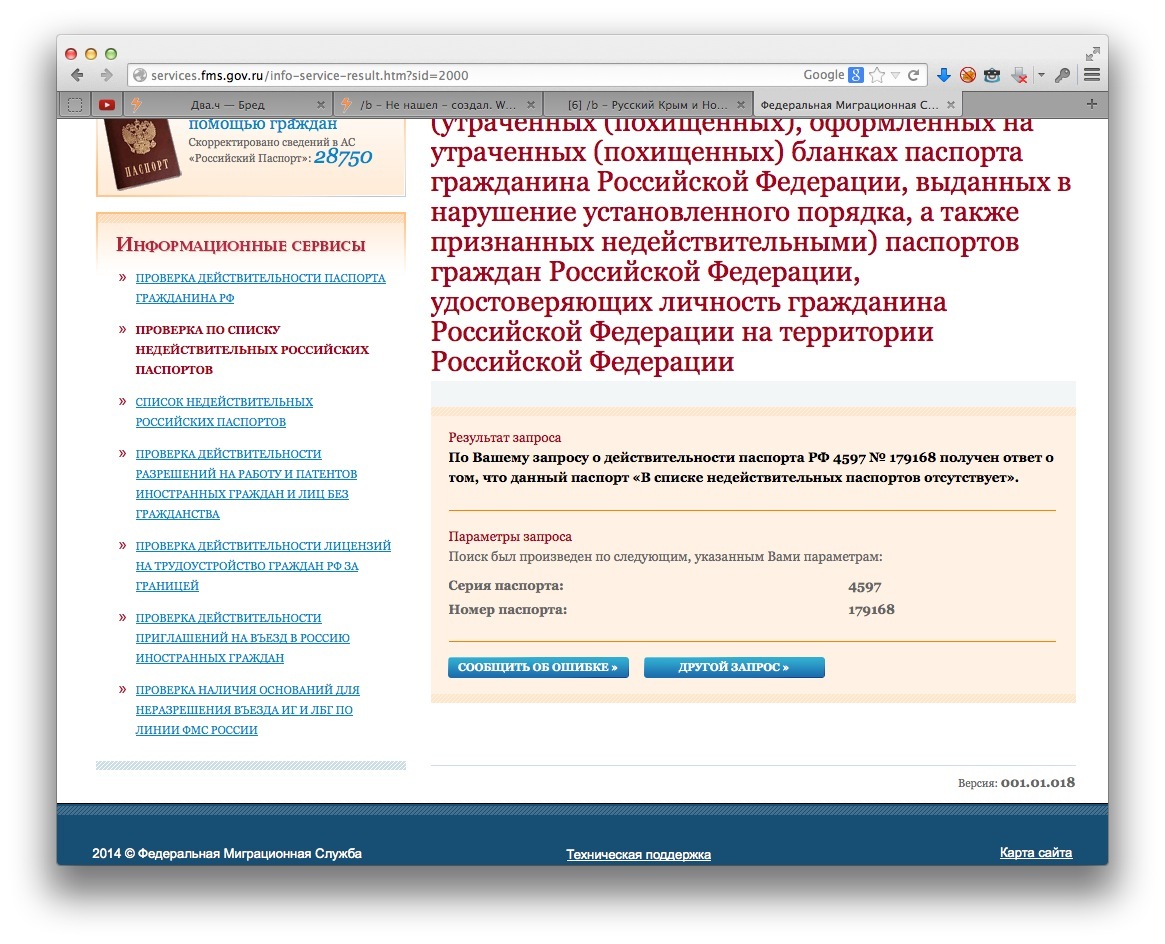This screenshot has width=1165, height=944.
Task: Expand the small toolbar dropdown arrow beside key
Action: click(x=1041, y=75)
